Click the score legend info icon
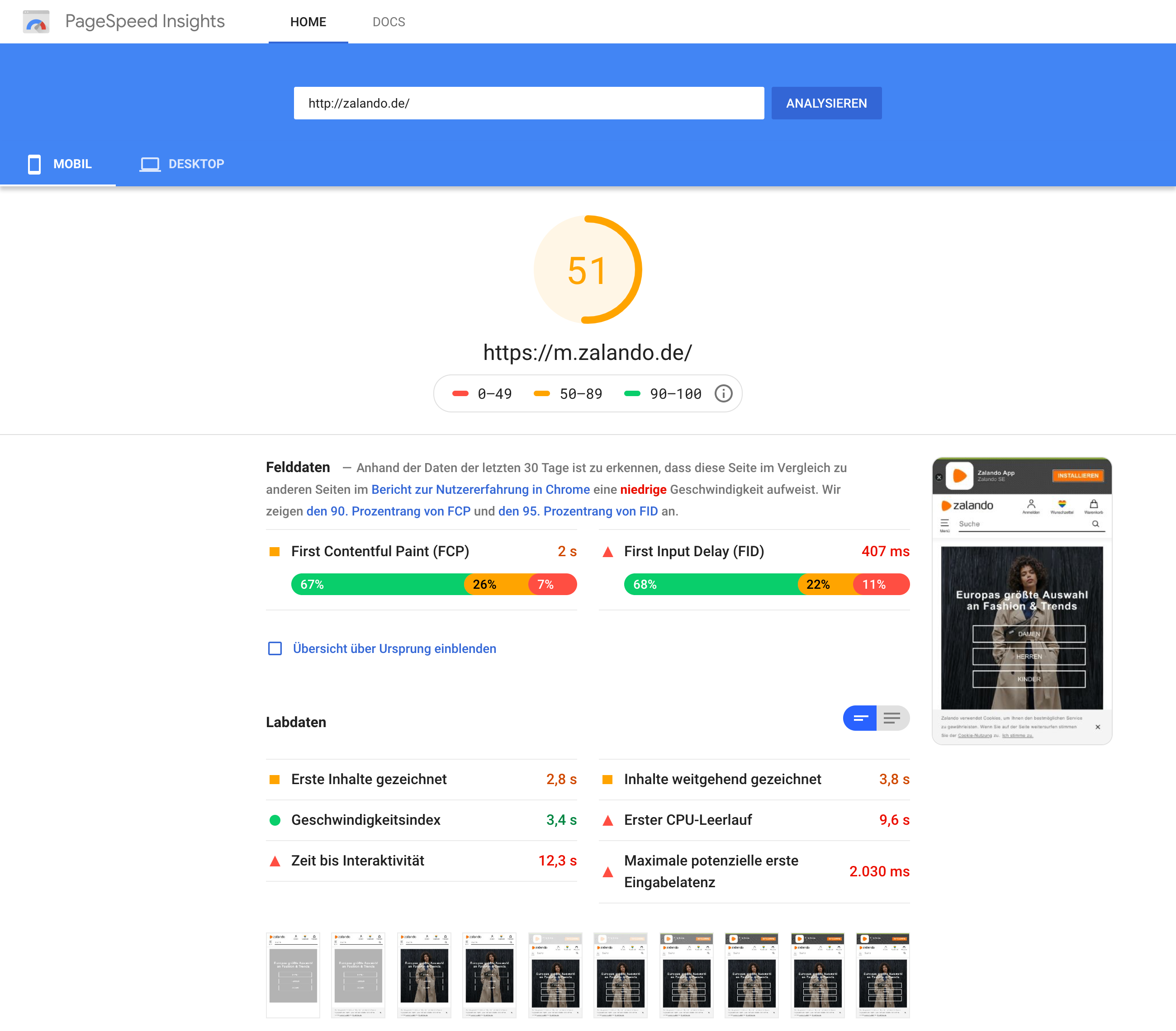 tap(723, 393)
